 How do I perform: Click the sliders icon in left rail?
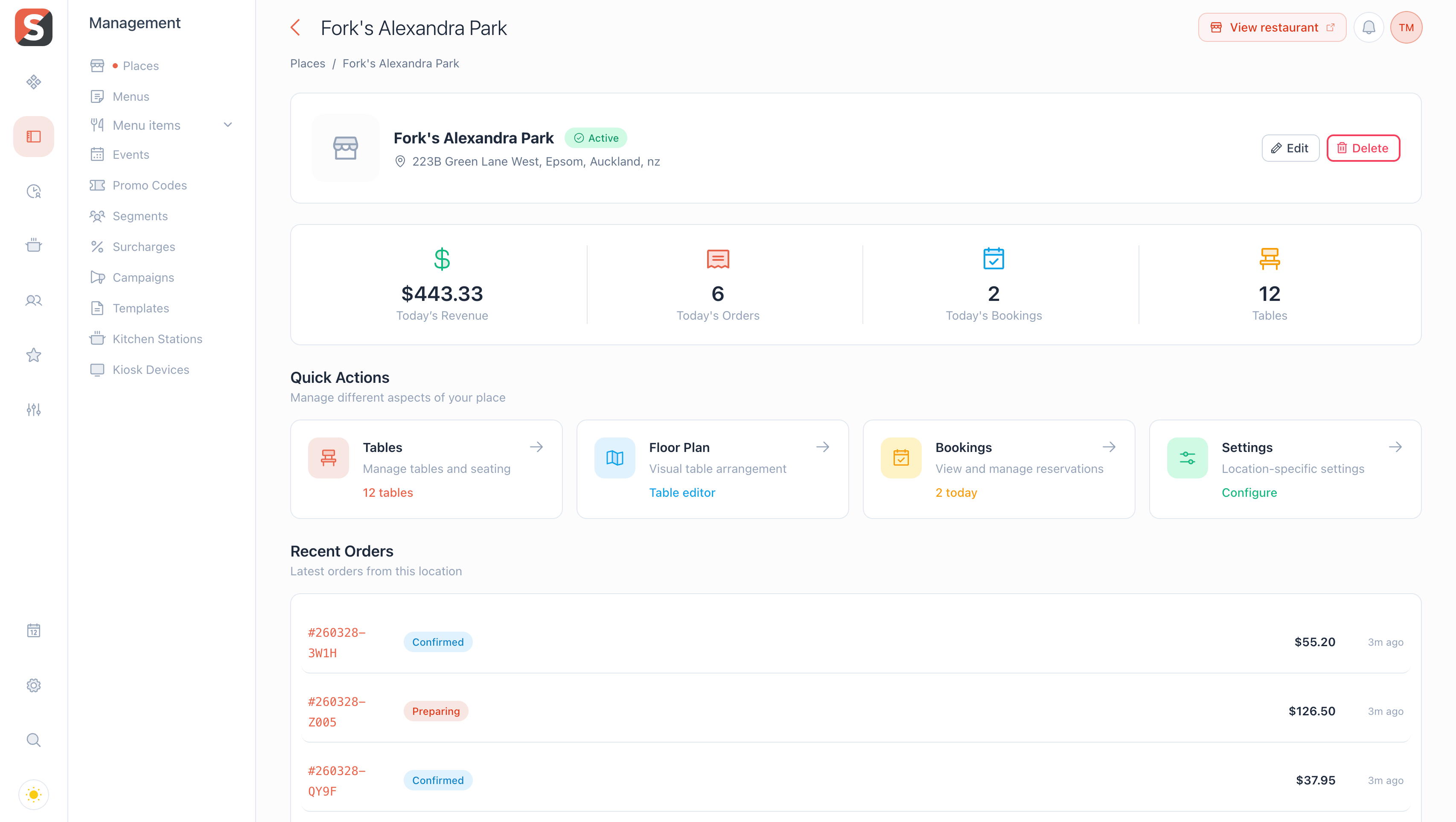click(33, 410)
